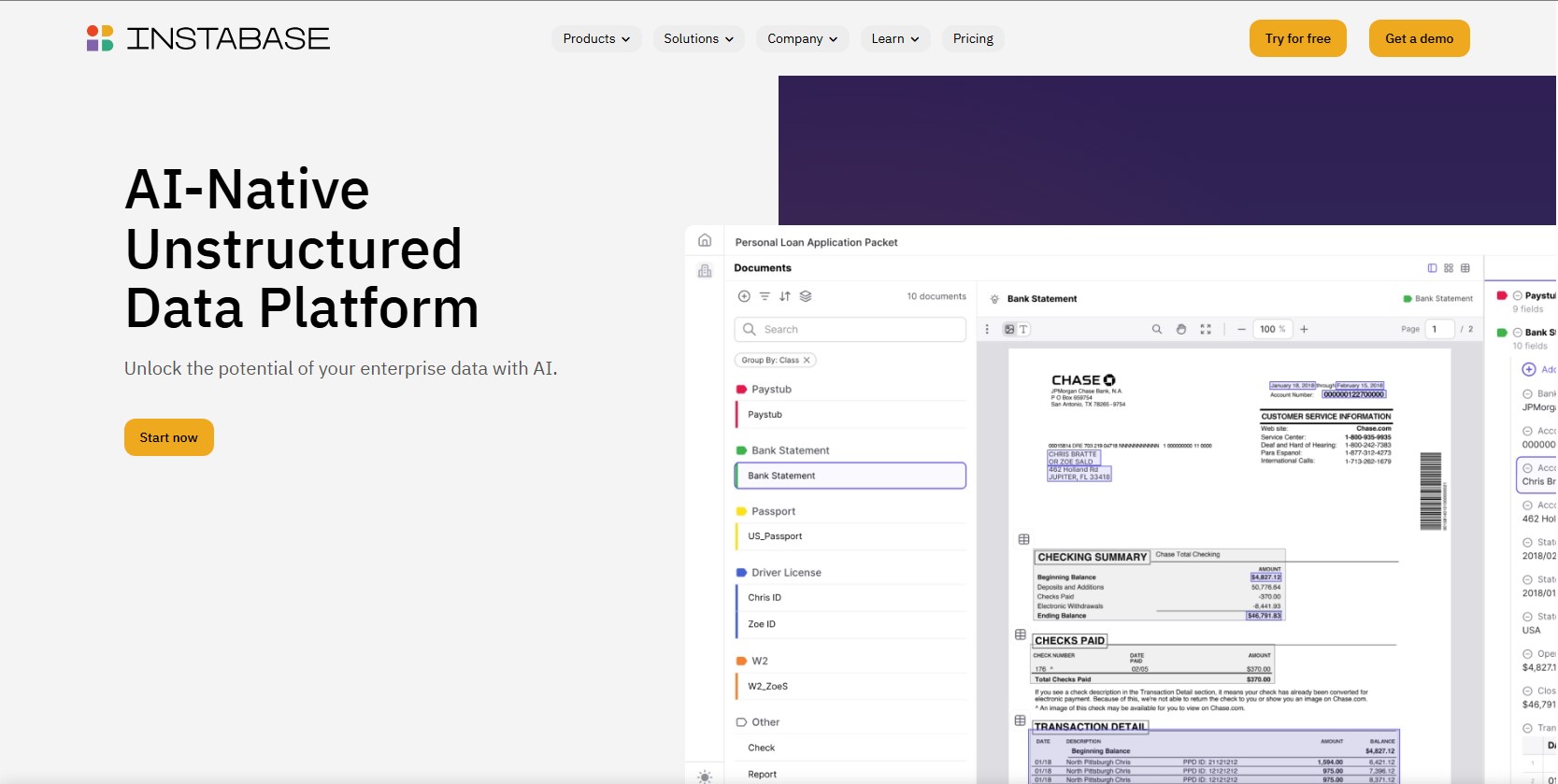Click the magnifier search icon in viewer toolbar
The image size is (1558, 784).
coord(1157,329)
